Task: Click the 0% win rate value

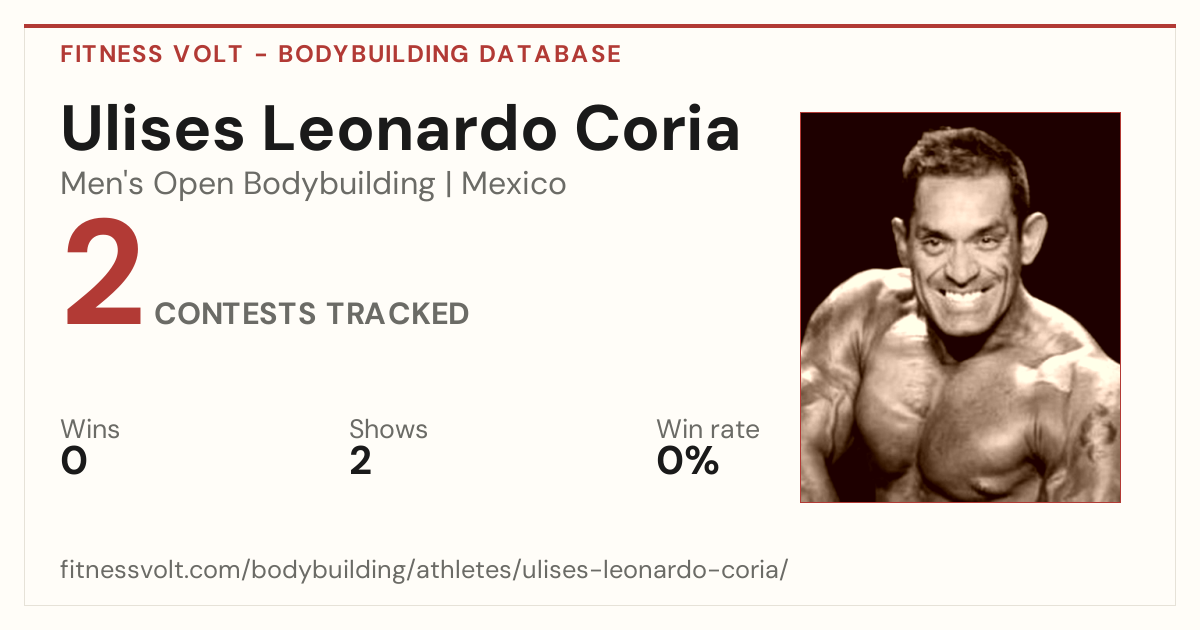Action: [x=688, y=461]
